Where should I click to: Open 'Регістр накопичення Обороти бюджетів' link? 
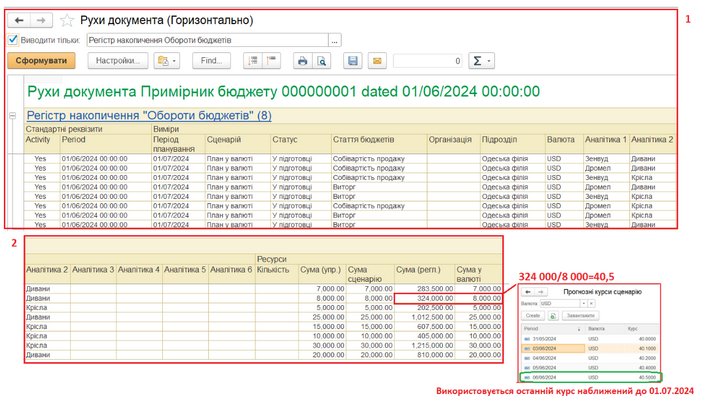click(x=148, y=116)
